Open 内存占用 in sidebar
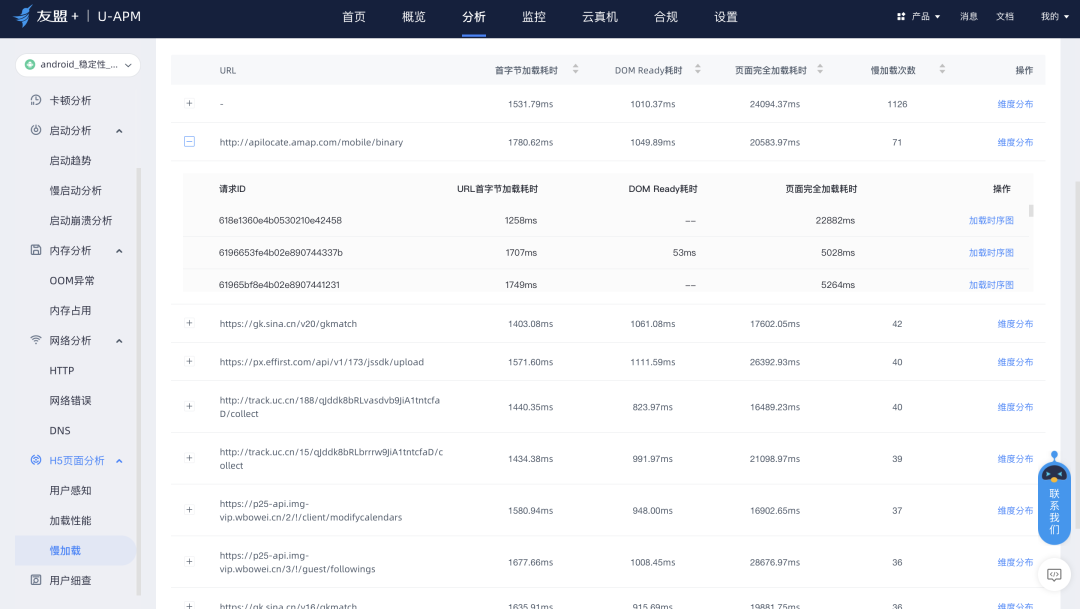The image size is (1080, 609). tap(70, 311)
